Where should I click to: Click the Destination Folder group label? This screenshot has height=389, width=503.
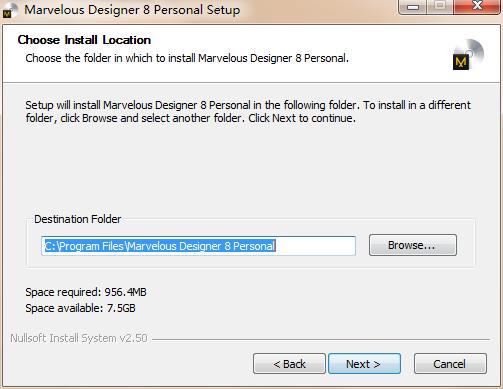(78, 219)
